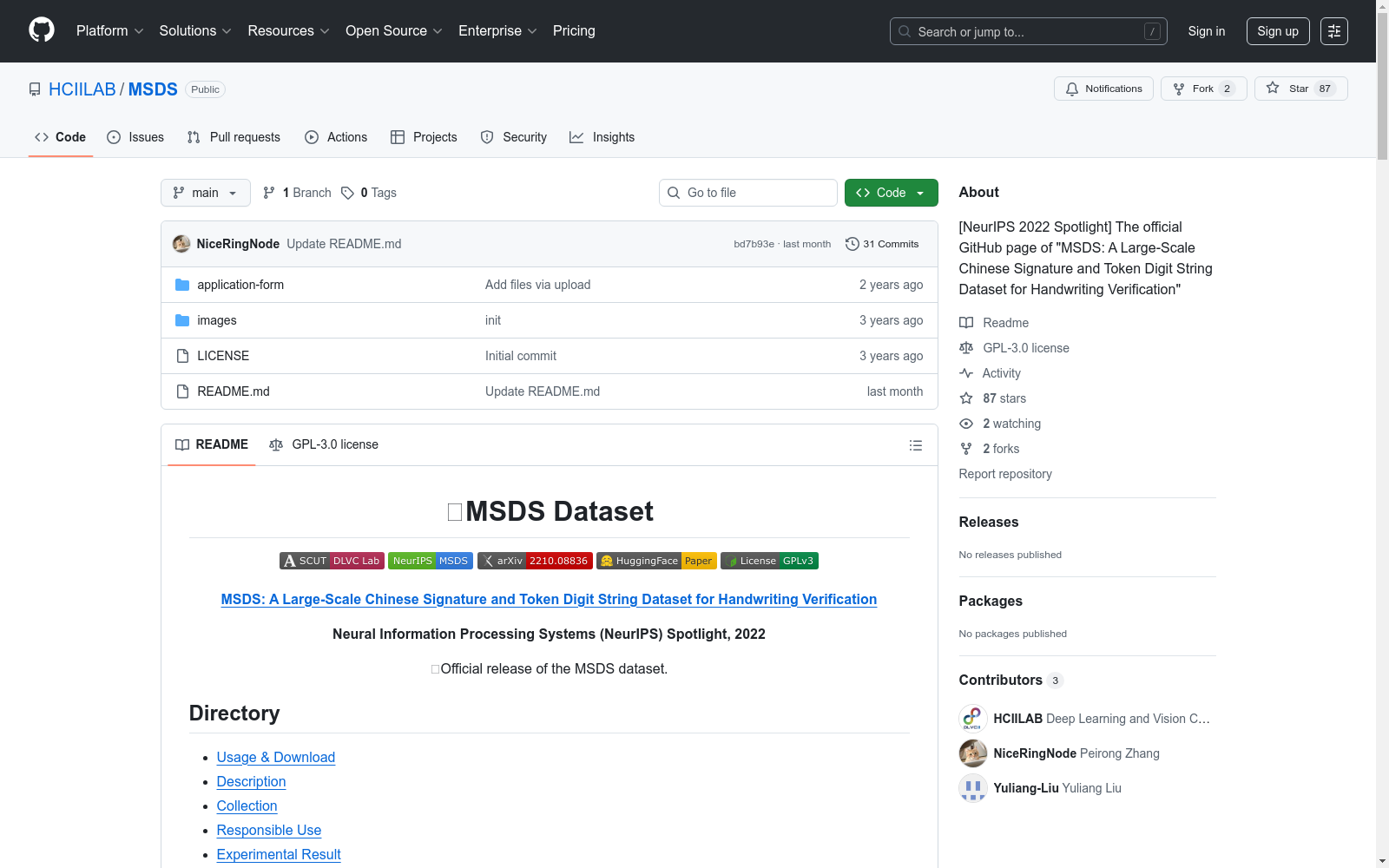Open the GitHub homepage logo
The image size is (1389, 868).
pos(42,30)
